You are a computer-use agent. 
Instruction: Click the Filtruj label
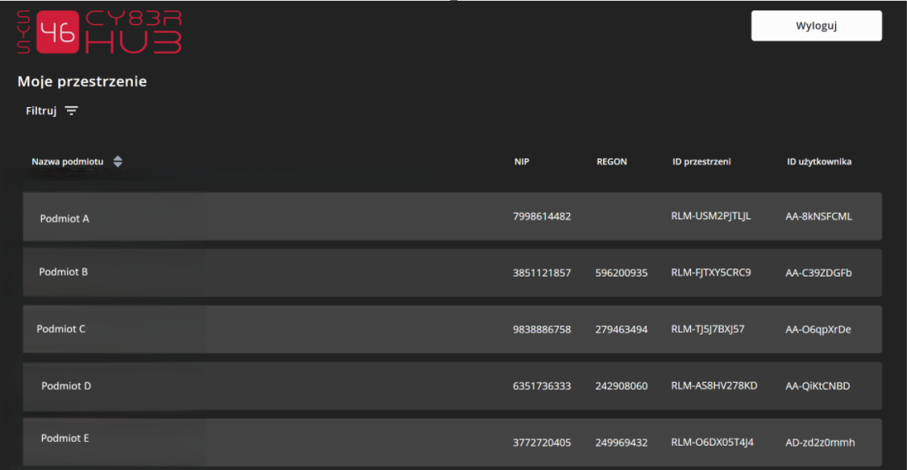point(41,110)
